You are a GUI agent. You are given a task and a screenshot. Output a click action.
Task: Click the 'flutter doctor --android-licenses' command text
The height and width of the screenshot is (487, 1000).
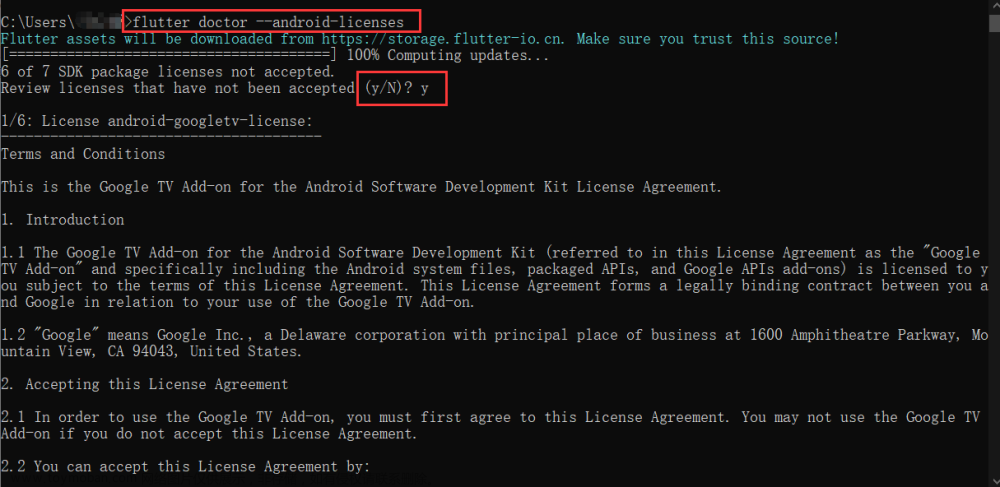tap(268, 22)
